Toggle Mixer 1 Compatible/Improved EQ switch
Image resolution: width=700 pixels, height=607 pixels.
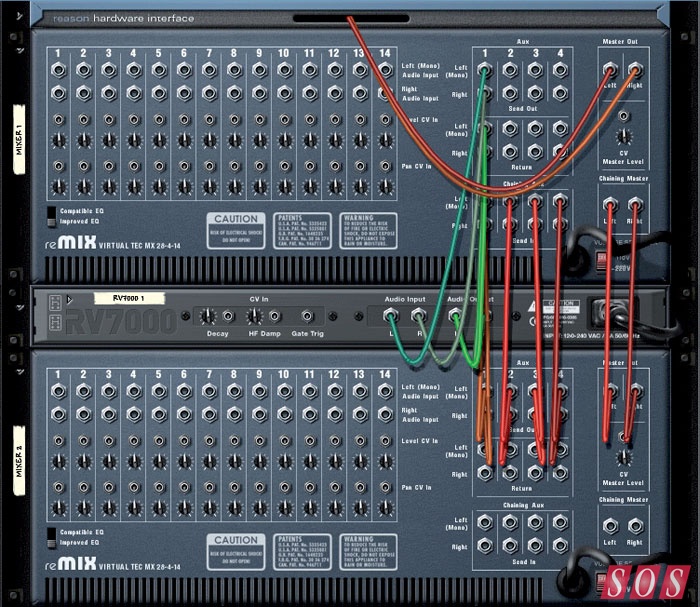pos(52,216)
